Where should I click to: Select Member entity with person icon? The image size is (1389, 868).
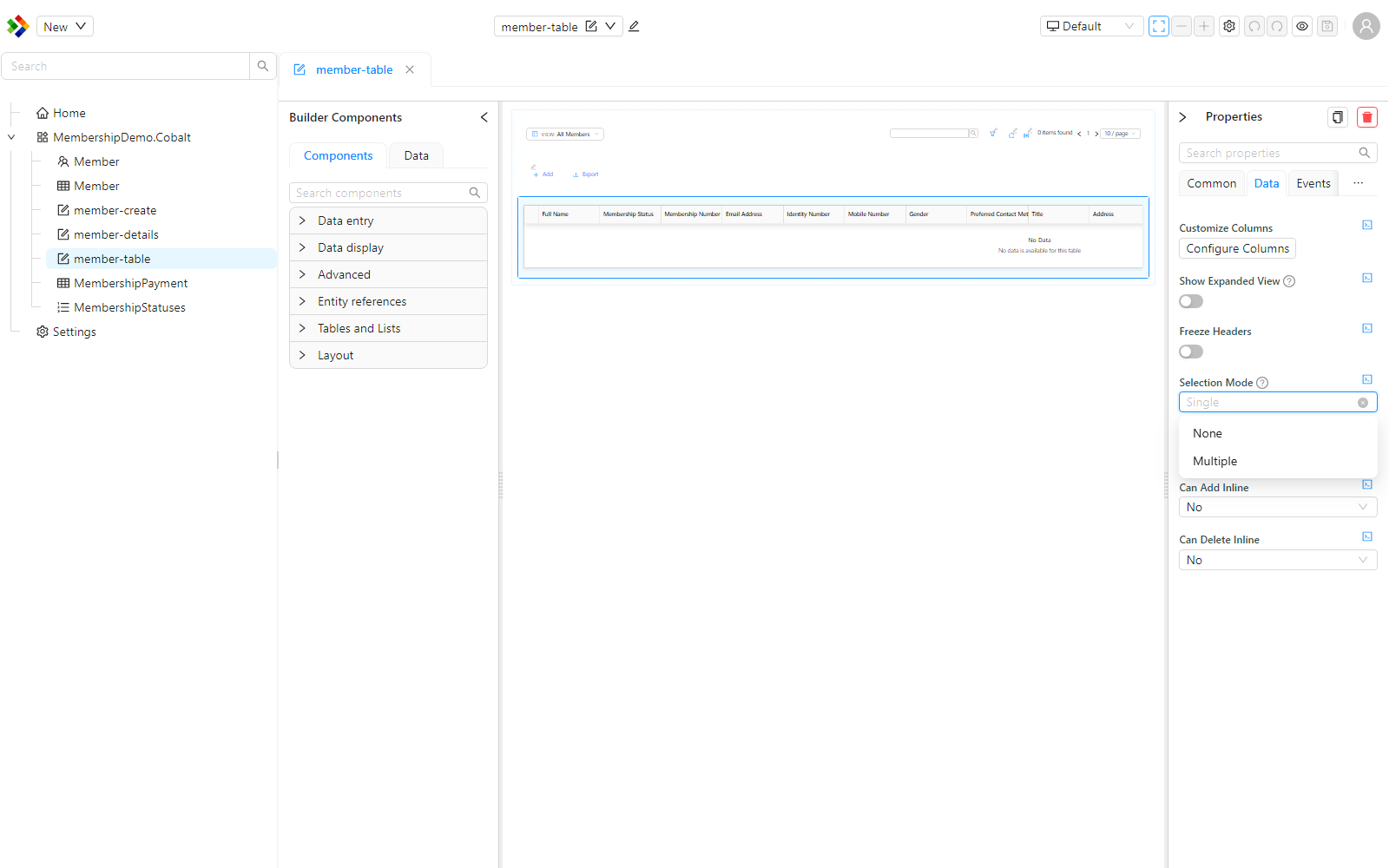click(88, 161)
